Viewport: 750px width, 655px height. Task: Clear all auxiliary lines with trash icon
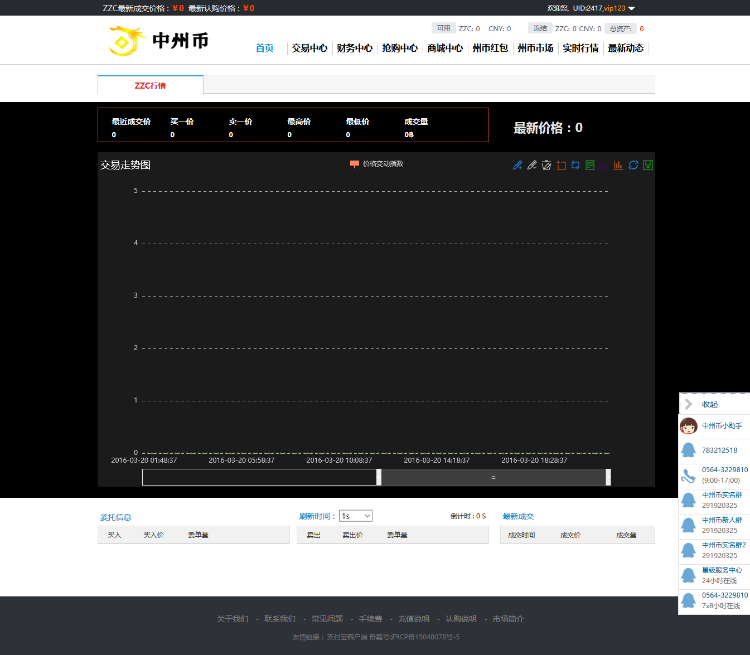(x=546, y=165)
